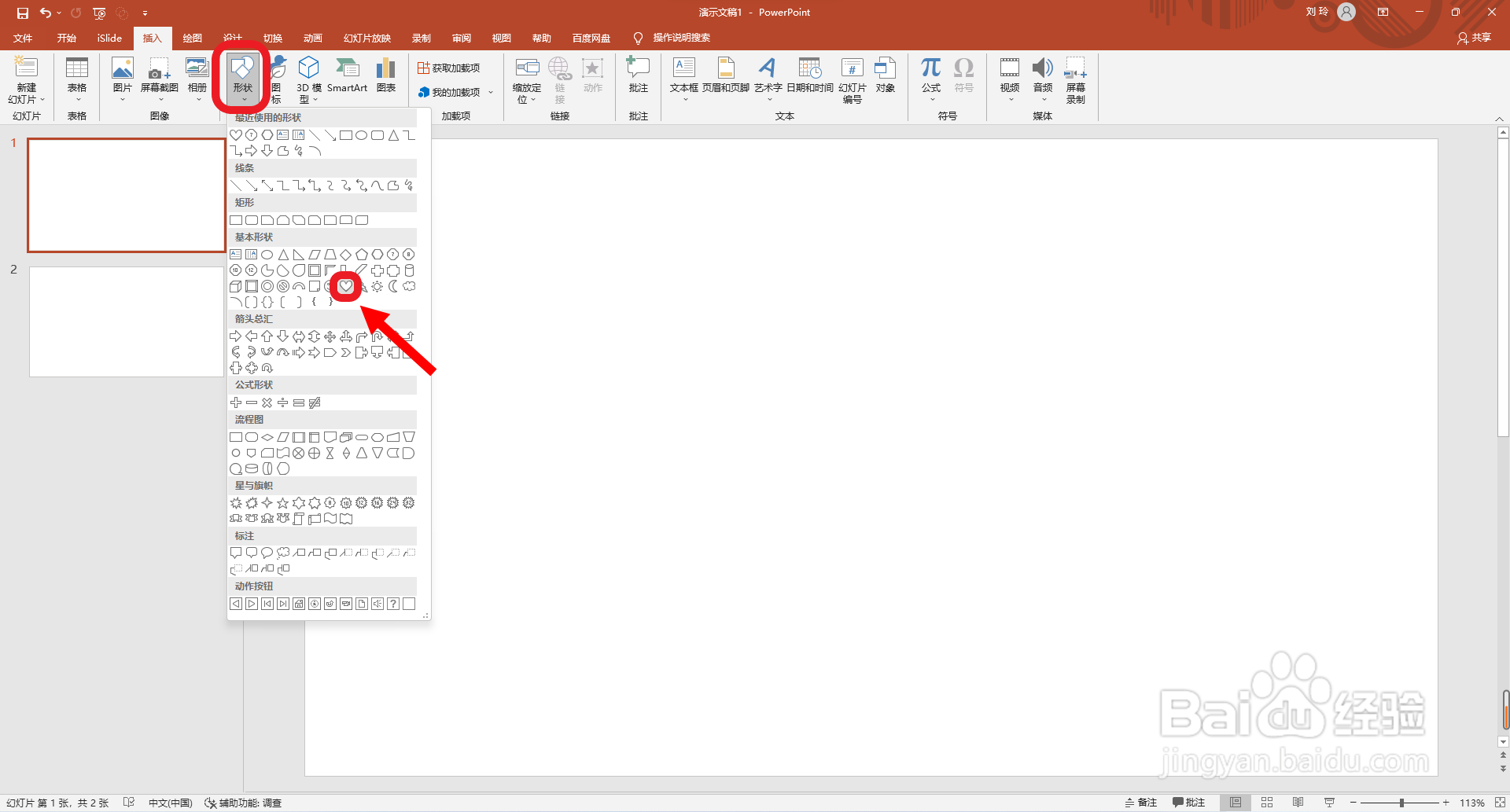Insert an Object from the Text group
1510x812 pixels.
pos(886,77)
